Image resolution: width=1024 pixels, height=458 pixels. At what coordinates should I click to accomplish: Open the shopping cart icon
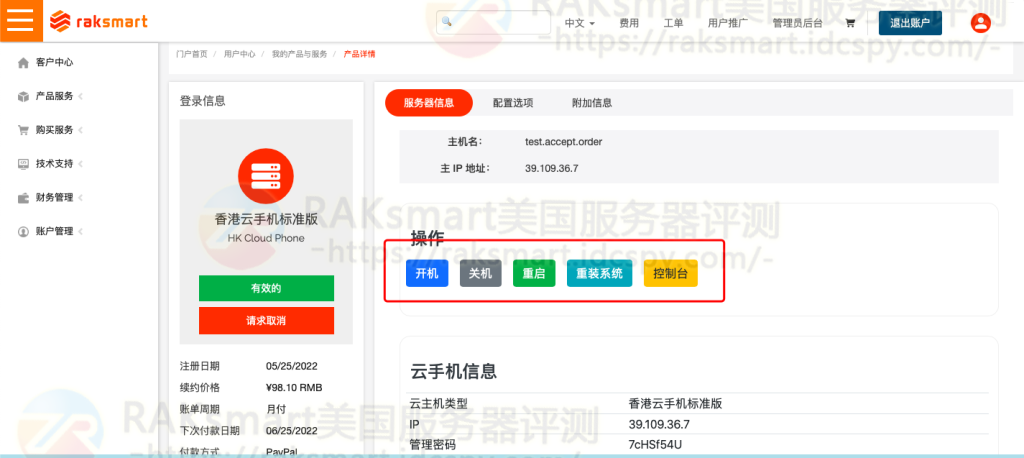click(x=850, y=23)
